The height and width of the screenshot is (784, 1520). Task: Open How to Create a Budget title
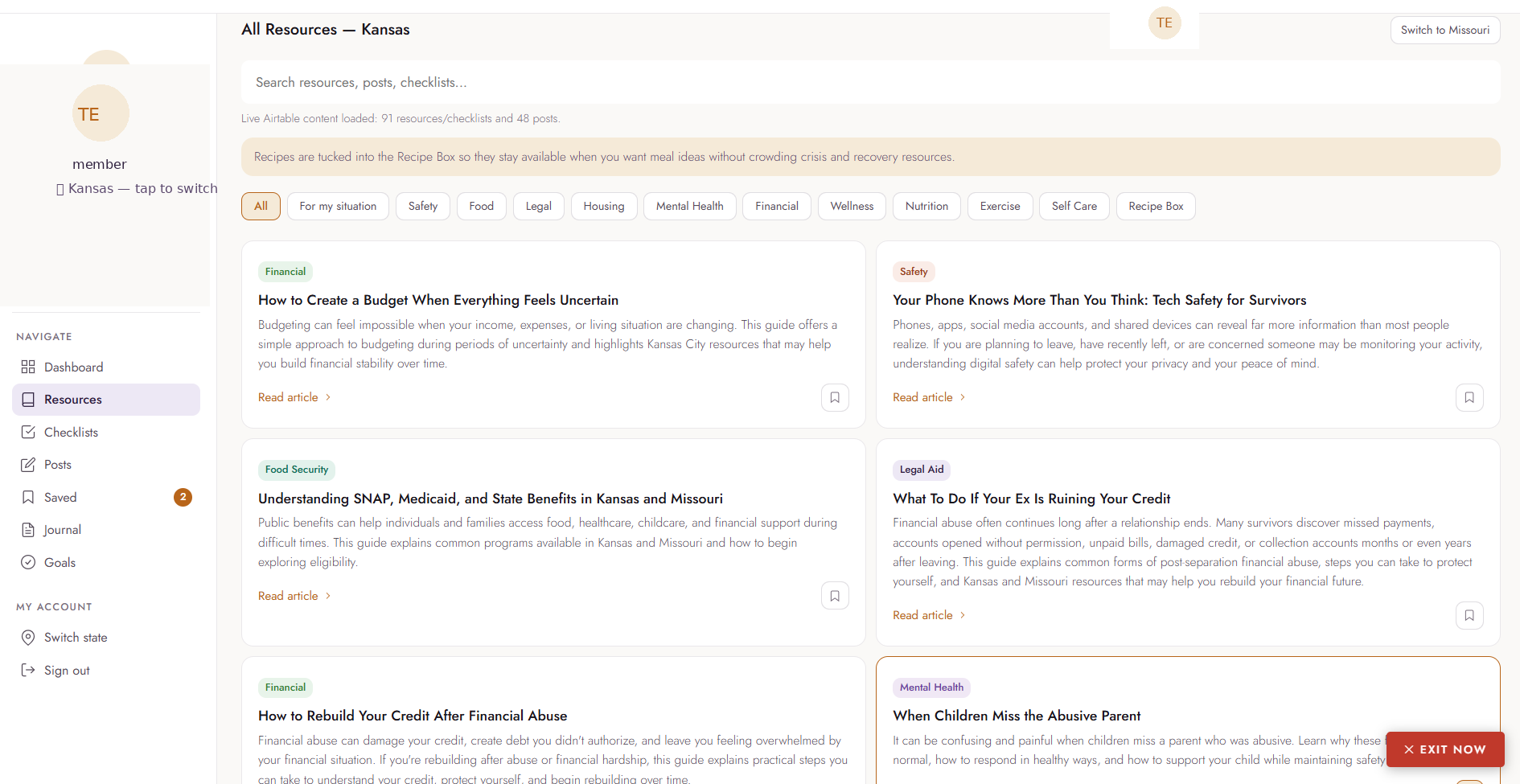tap(438, 300)
